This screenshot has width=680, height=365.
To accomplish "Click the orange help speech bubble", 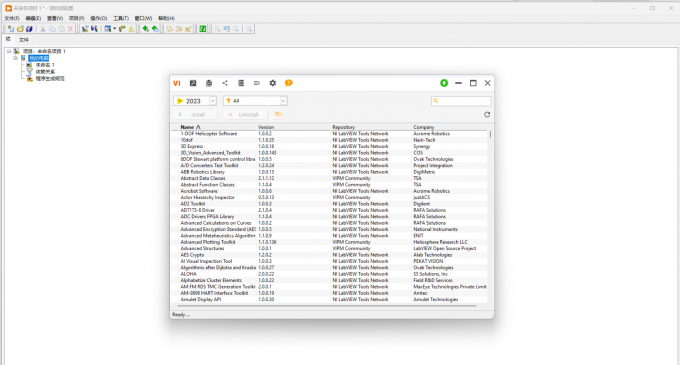I will pyautogui.click(x=288, y=83).
